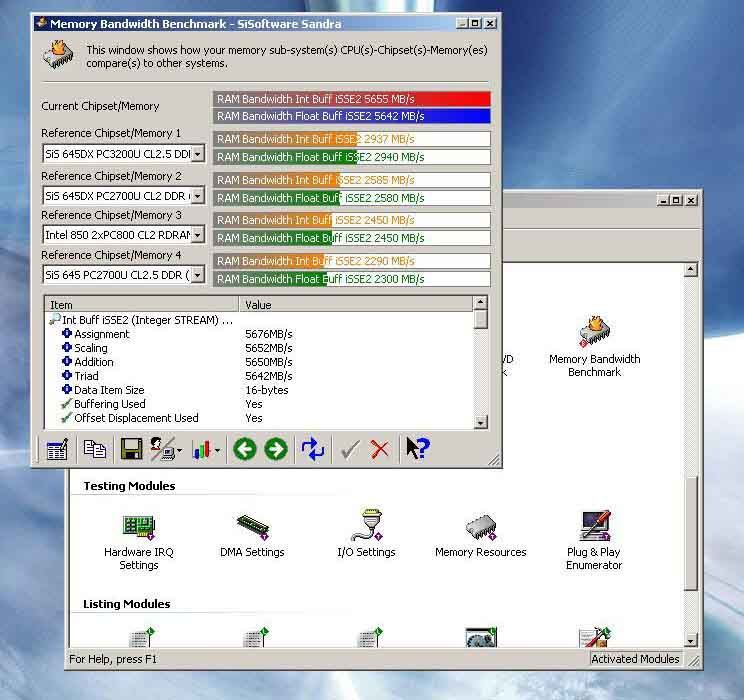Click magnifier icon beside Int Buff iSSE2
Viewport: 744px width, 700px height.
pyautogui.click(x=55, y=319)
